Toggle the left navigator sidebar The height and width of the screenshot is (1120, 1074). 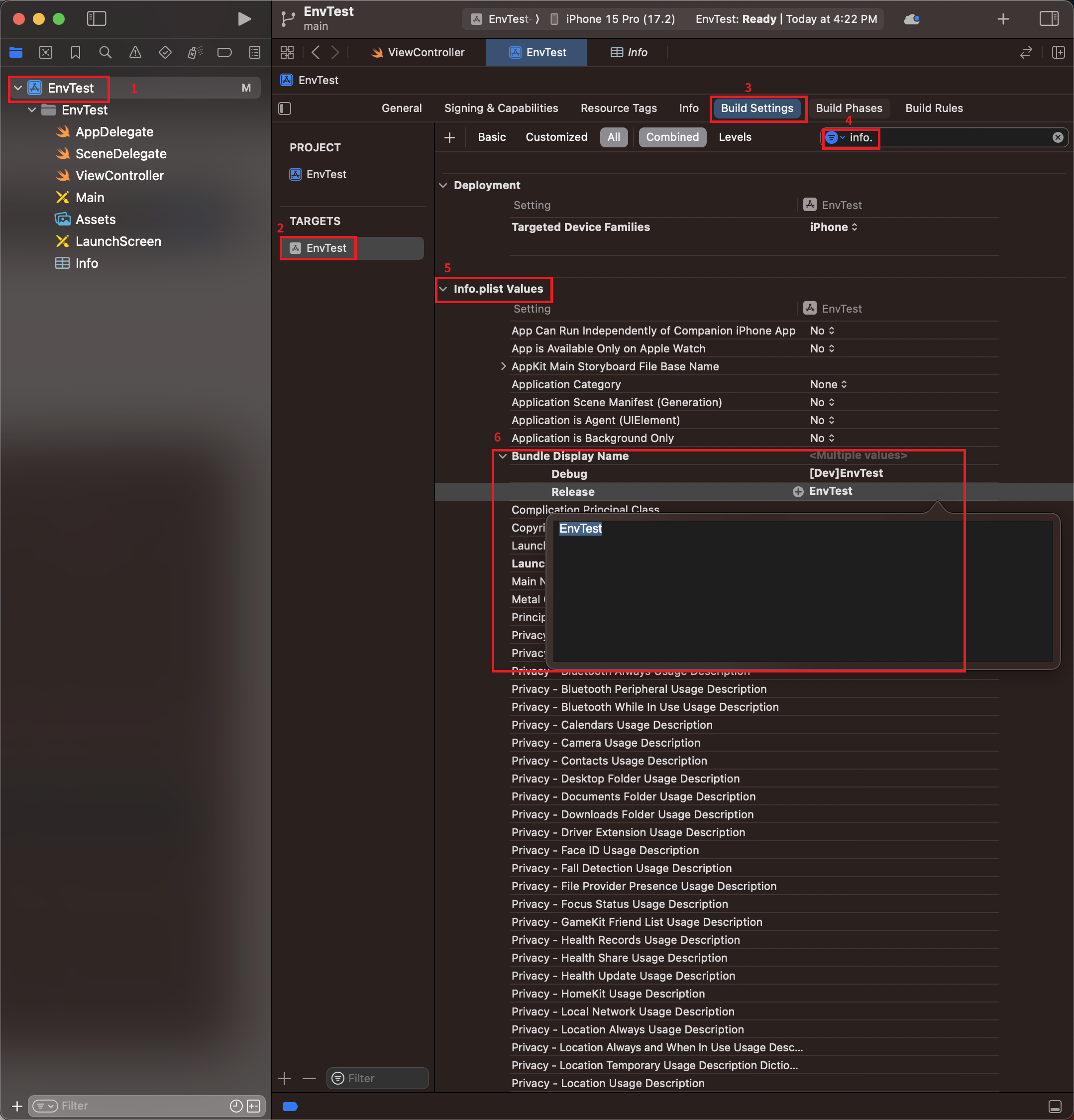97,19
